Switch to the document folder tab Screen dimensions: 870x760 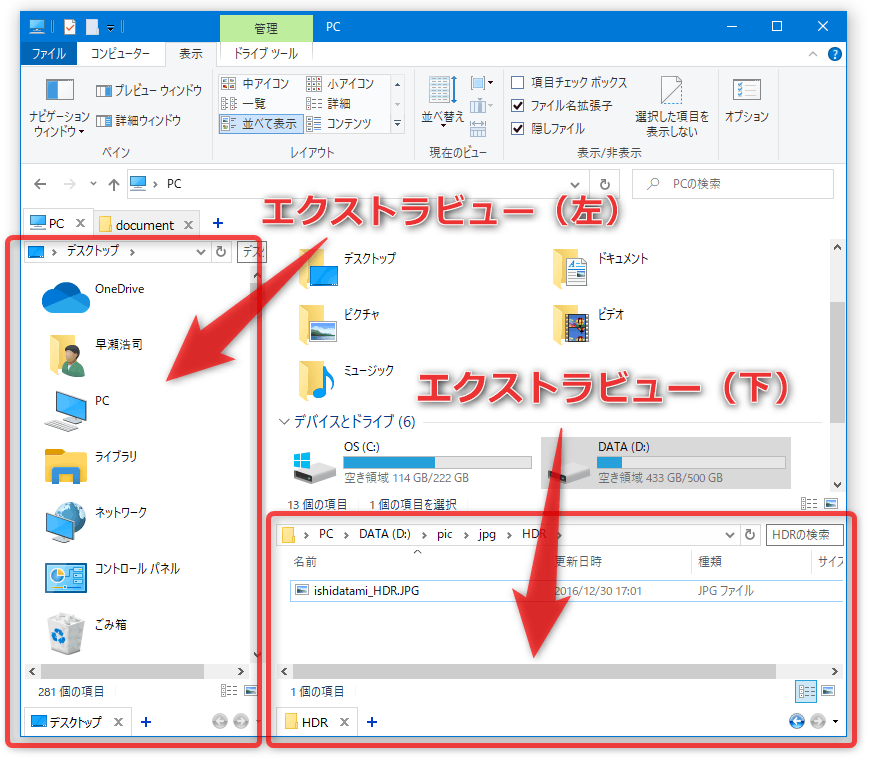point(143,224)
